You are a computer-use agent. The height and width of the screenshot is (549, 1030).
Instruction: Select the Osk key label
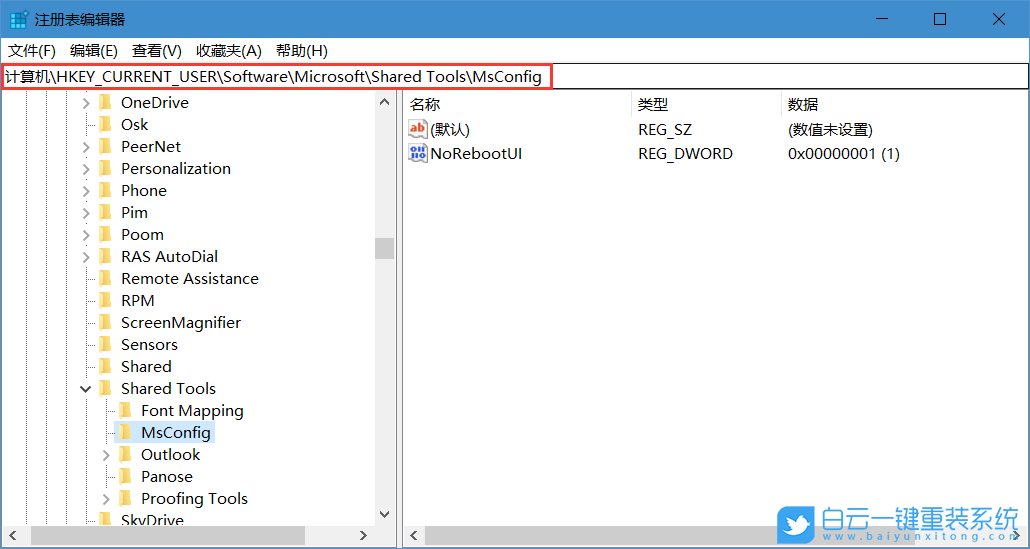click(135, 125)
